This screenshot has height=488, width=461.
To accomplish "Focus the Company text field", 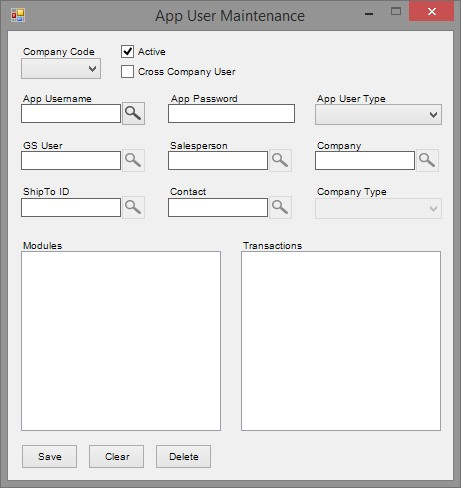I will pyautogui.click(x=365, y=161).
